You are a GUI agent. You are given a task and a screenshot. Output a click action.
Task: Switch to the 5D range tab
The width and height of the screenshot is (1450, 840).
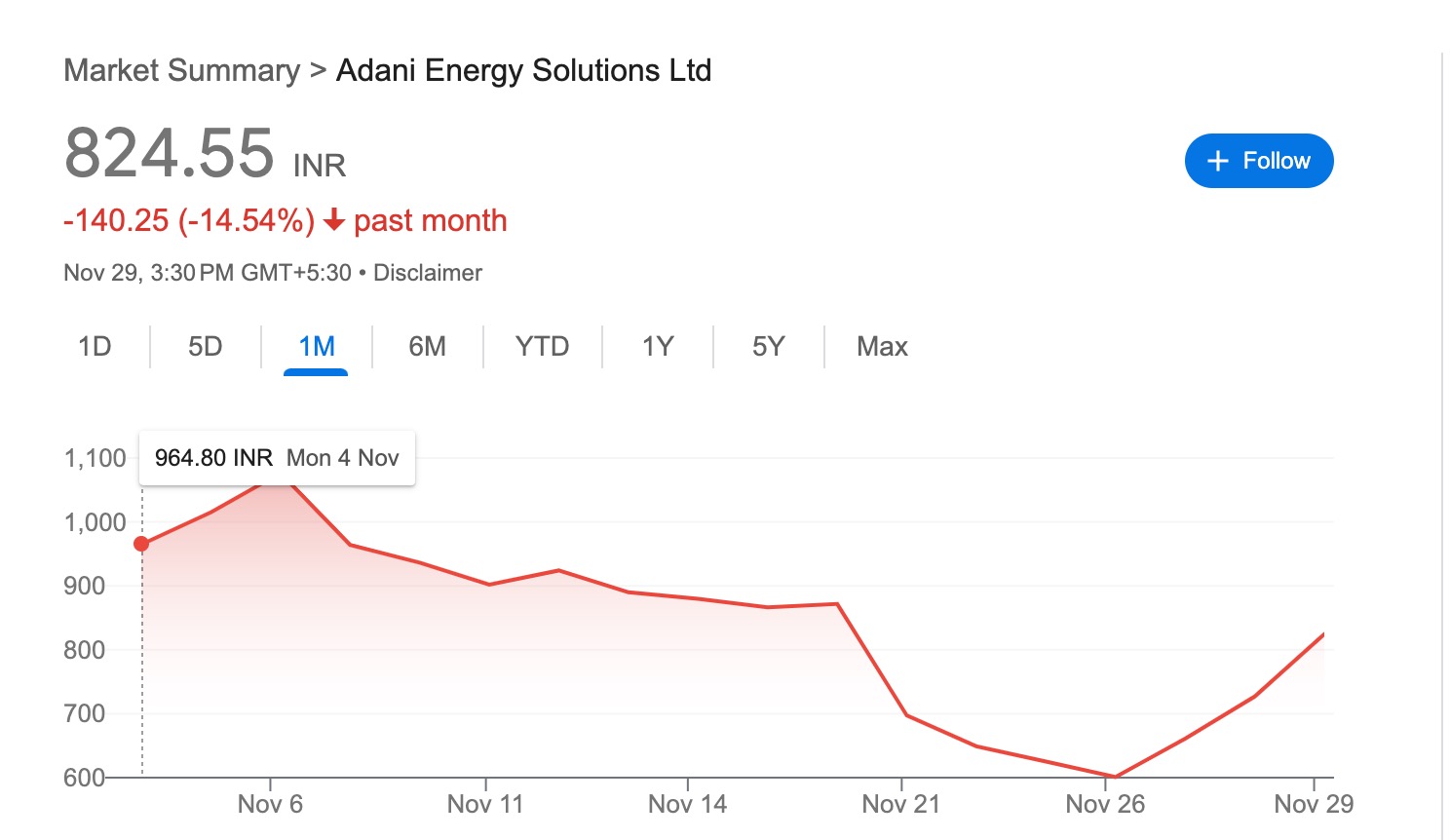(x=206, y=347)
